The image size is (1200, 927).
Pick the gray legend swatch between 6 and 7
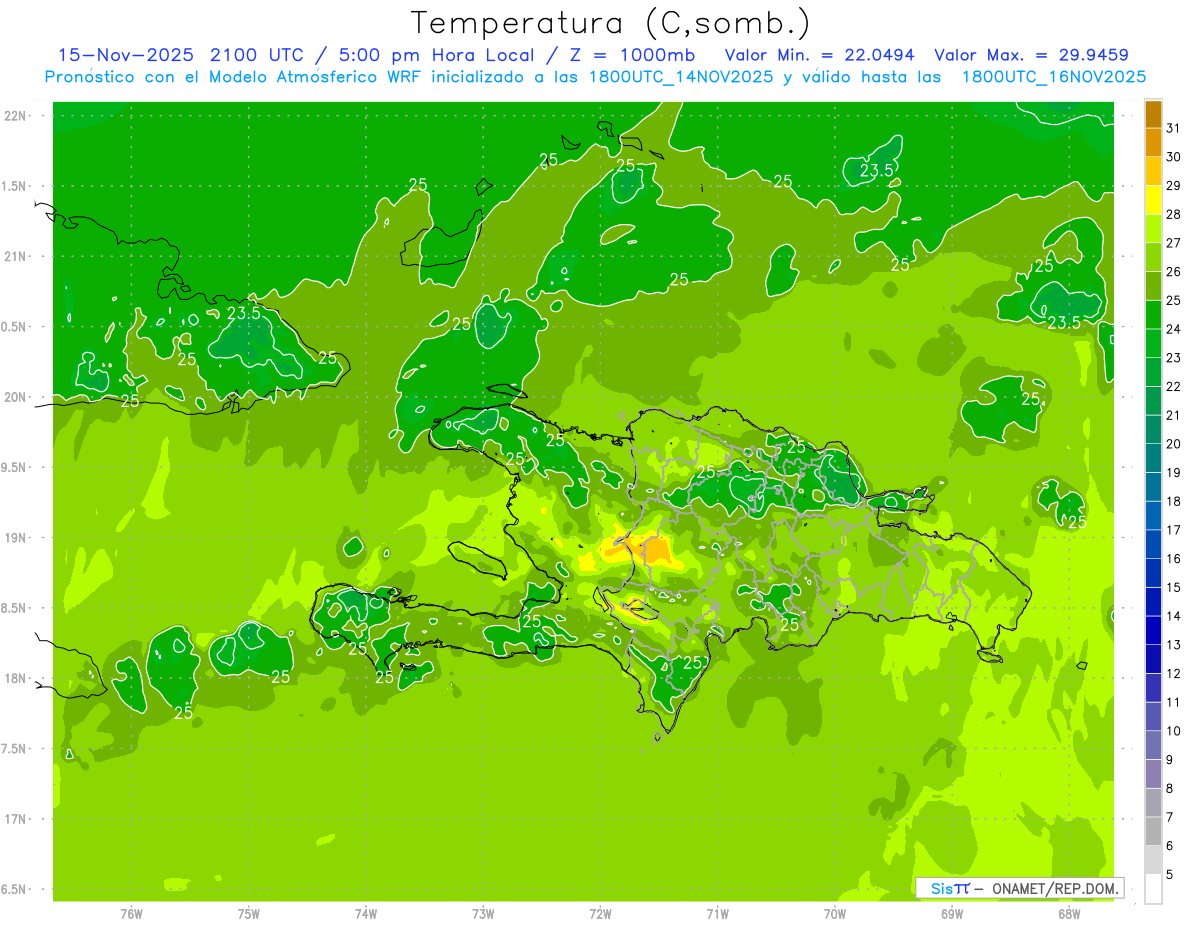click(x=1153, y=831)
